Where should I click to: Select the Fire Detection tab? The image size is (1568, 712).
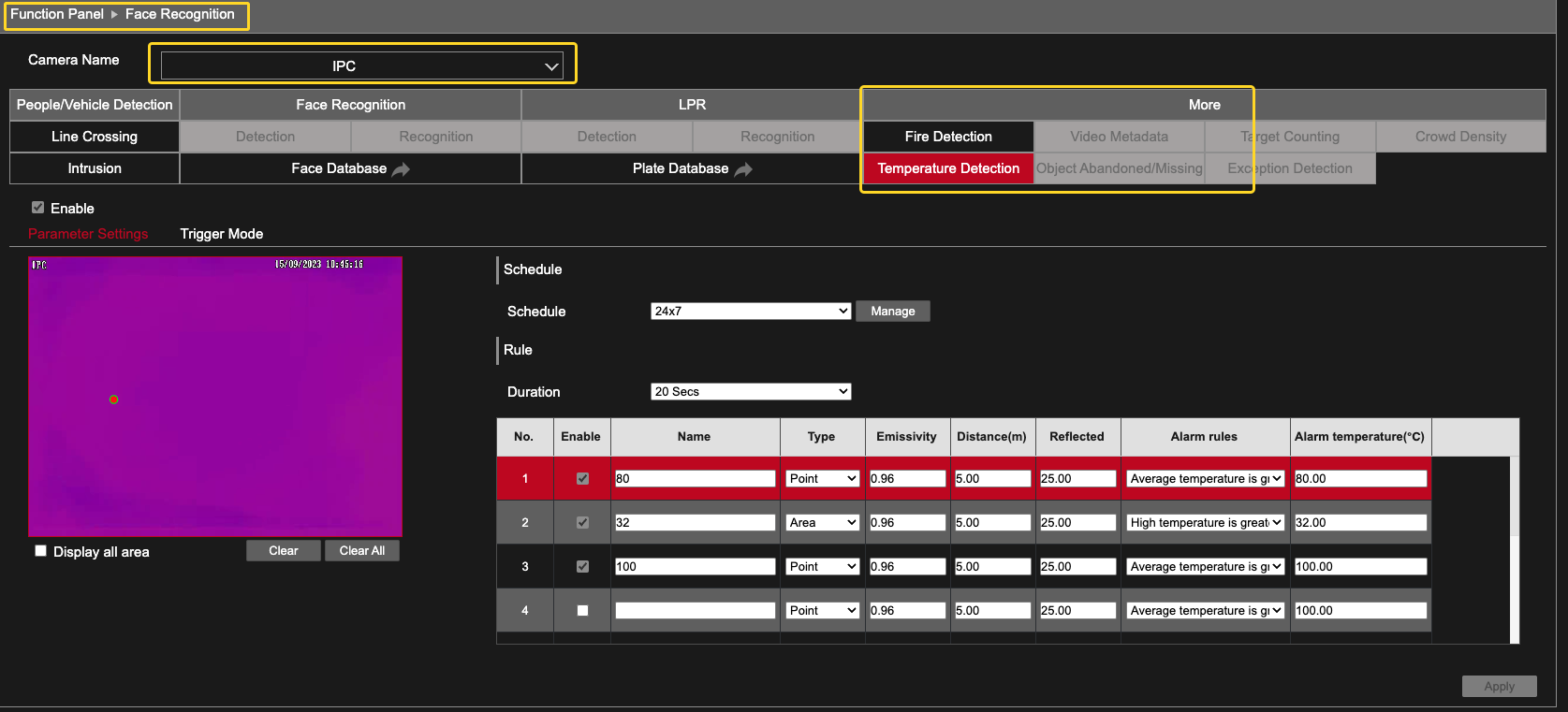point(948,137)
